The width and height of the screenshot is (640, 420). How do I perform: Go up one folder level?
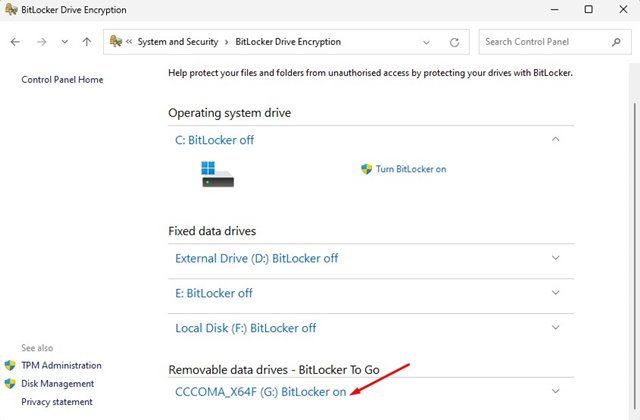pyautogui.click(x=87, y=42)
